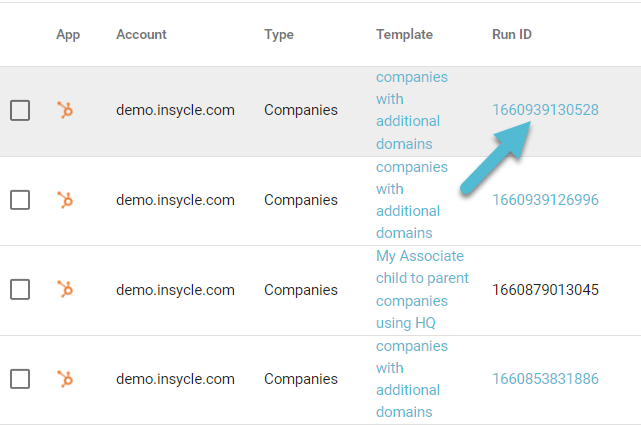Open template link in second row
This screenshot has height=425, width=641.
click(412, 200)
